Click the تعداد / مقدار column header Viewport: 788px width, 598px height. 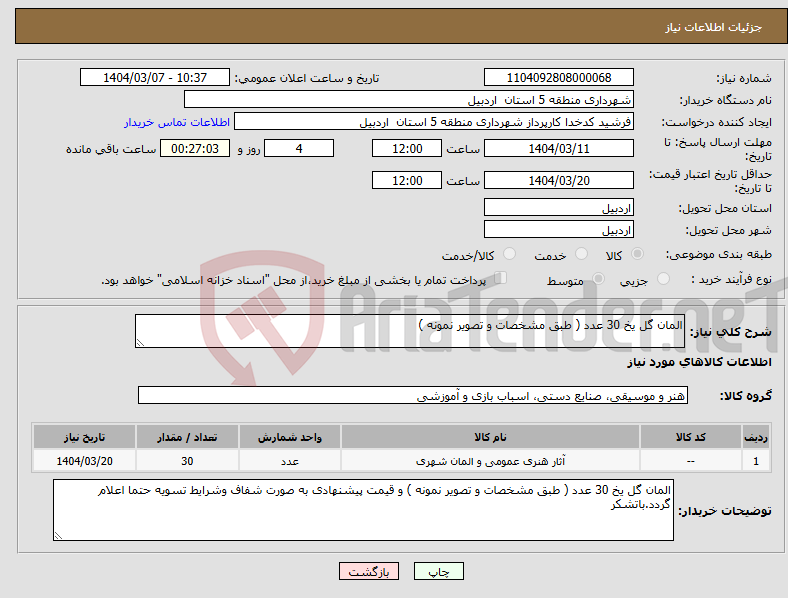[187, 437]
